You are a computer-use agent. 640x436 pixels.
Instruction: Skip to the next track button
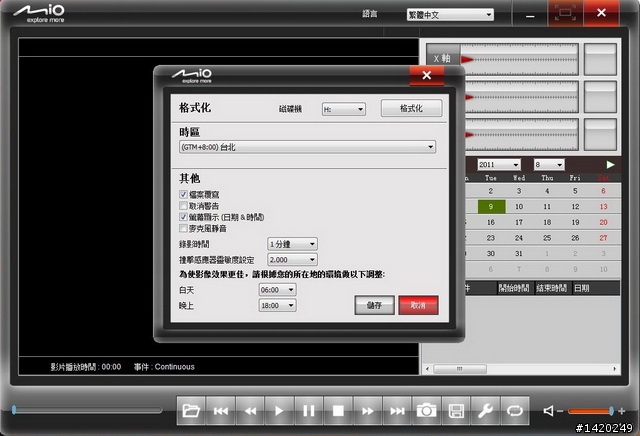point(397,411)
